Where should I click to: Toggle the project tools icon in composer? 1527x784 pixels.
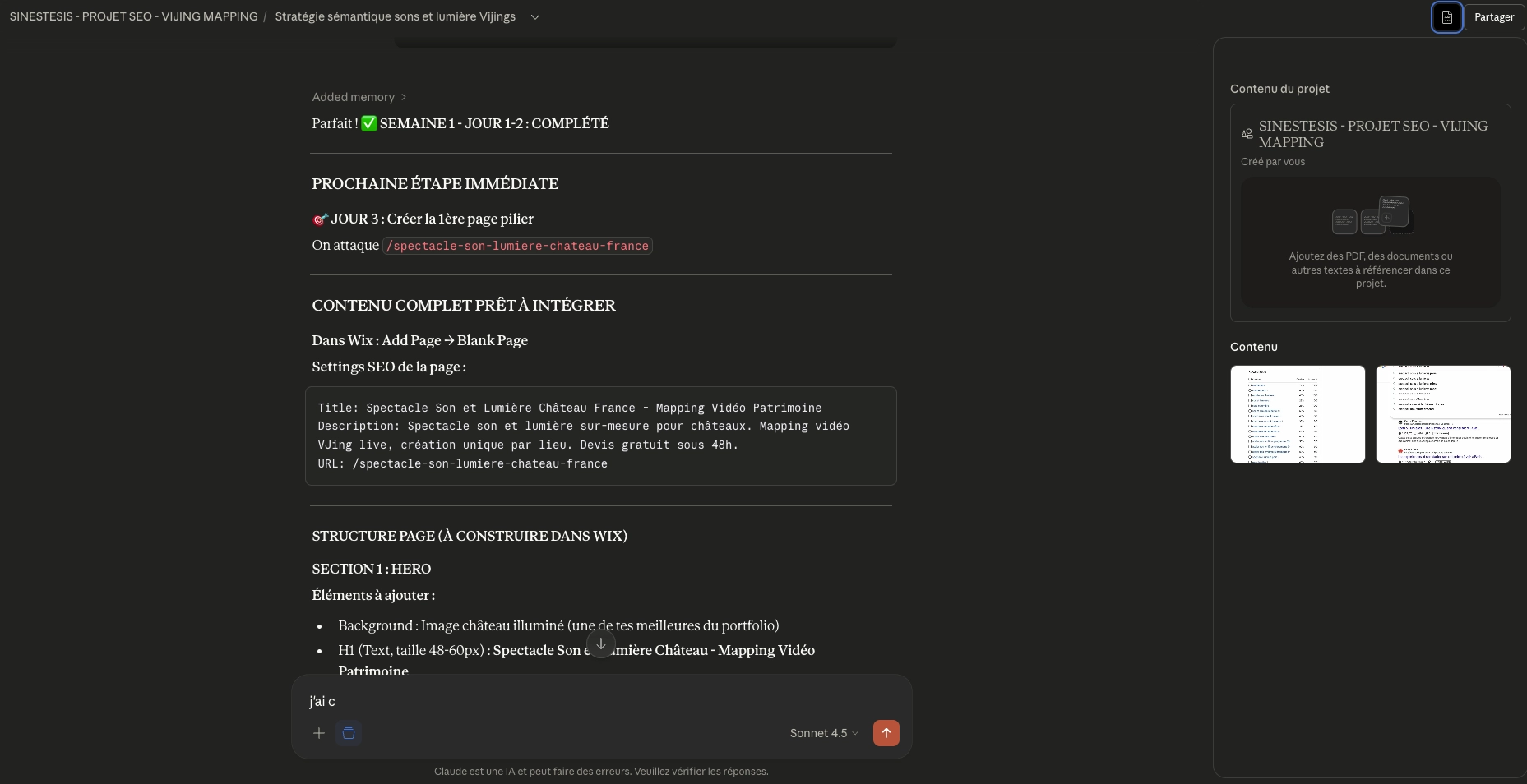pyautogui.click(x=349, y=733)
